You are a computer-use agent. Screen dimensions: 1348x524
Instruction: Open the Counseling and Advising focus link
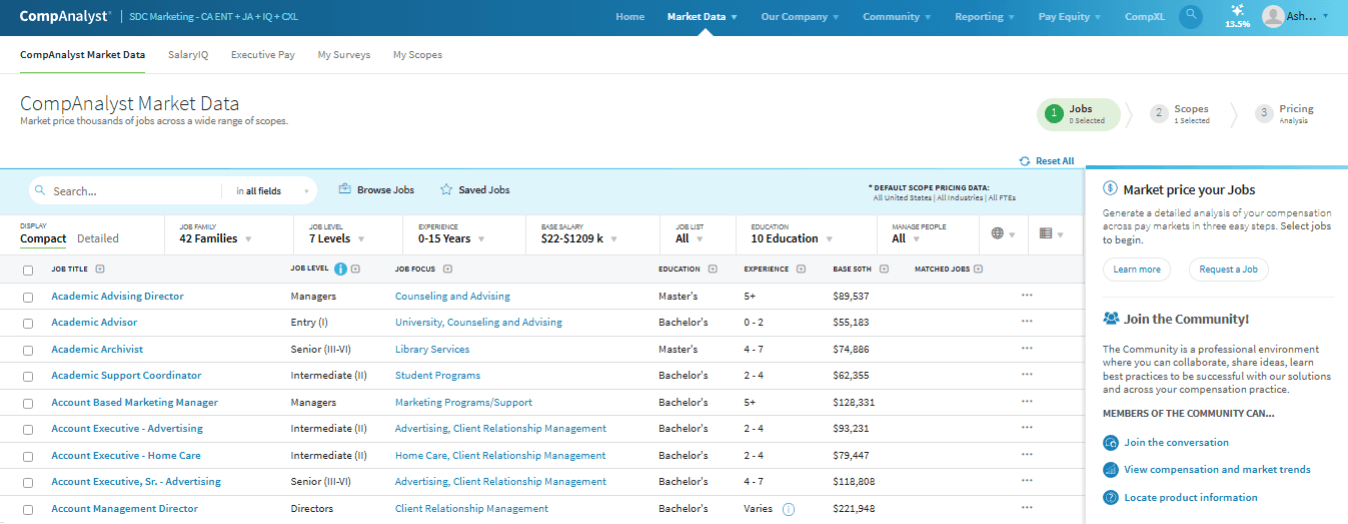(452, 296)
